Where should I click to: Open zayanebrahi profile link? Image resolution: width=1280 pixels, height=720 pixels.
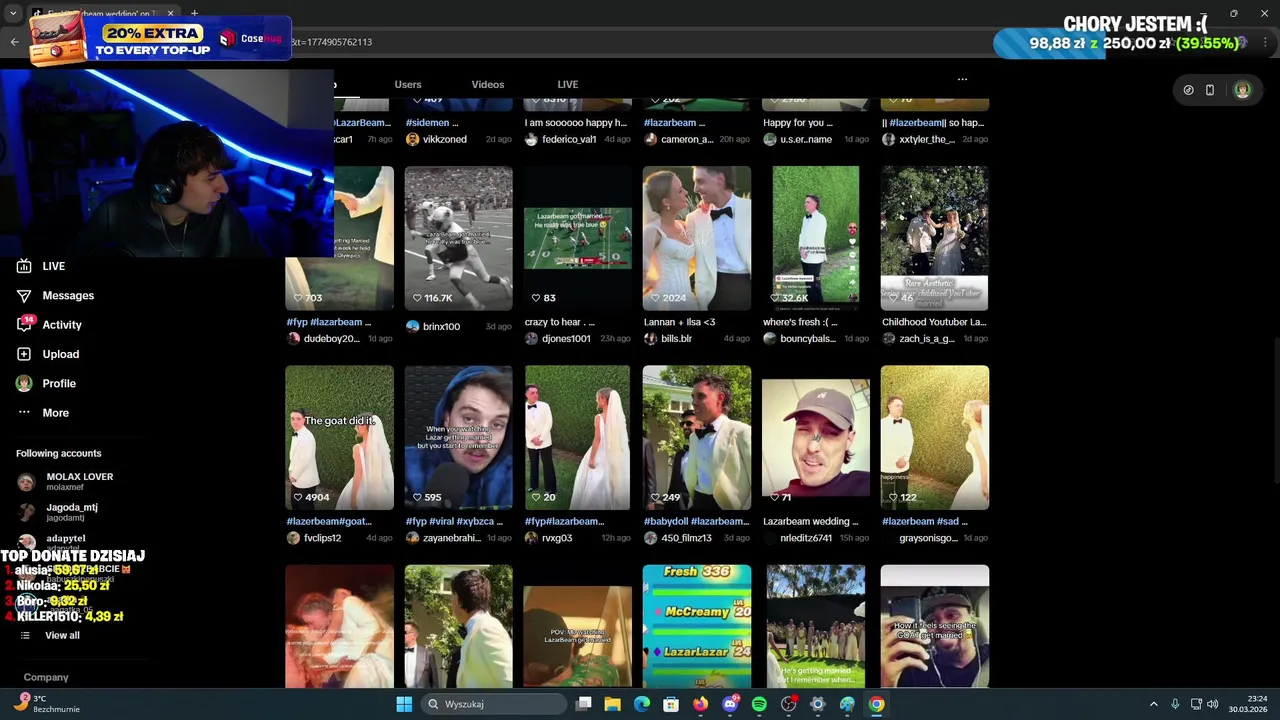[452, 538]
